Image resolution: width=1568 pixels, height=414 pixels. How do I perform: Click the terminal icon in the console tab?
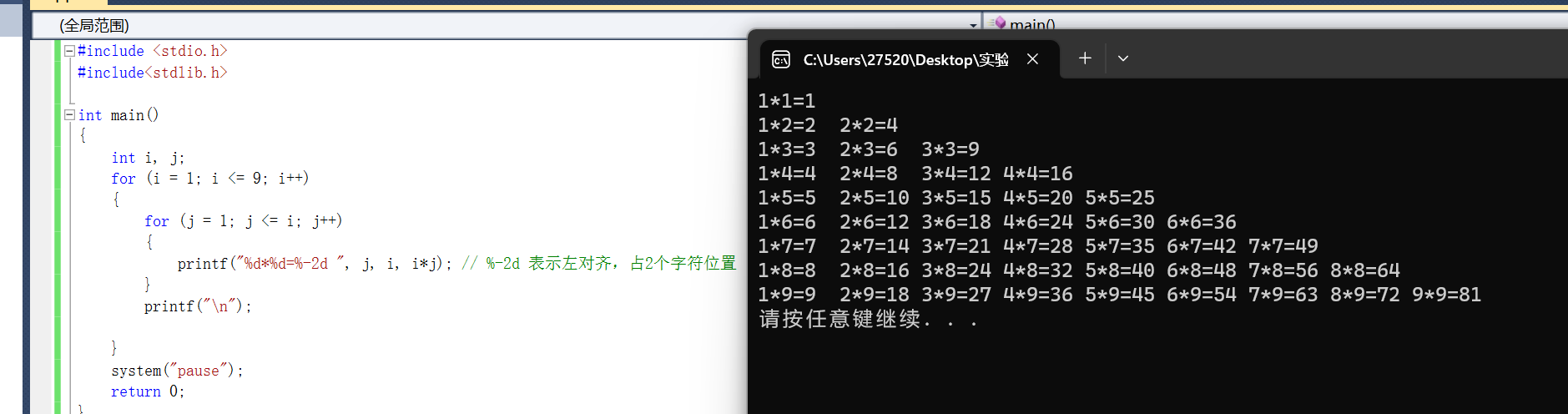coord(781,59)
